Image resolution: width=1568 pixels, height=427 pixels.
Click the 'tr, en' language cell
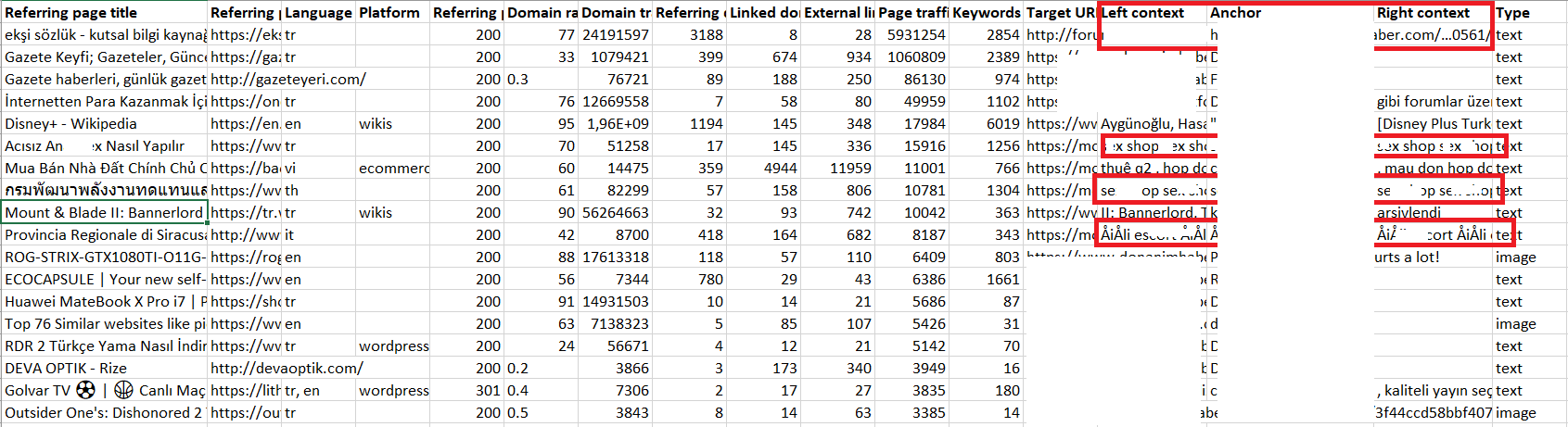[x=318, y=390]
